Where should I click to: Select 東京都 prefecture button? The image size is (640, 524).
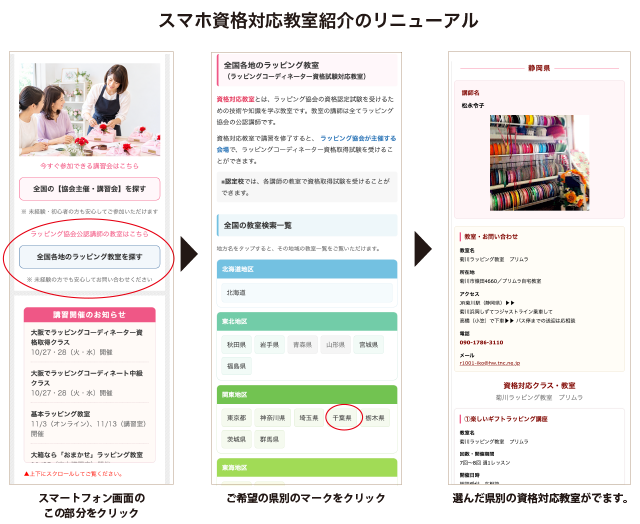pos(237,418)
